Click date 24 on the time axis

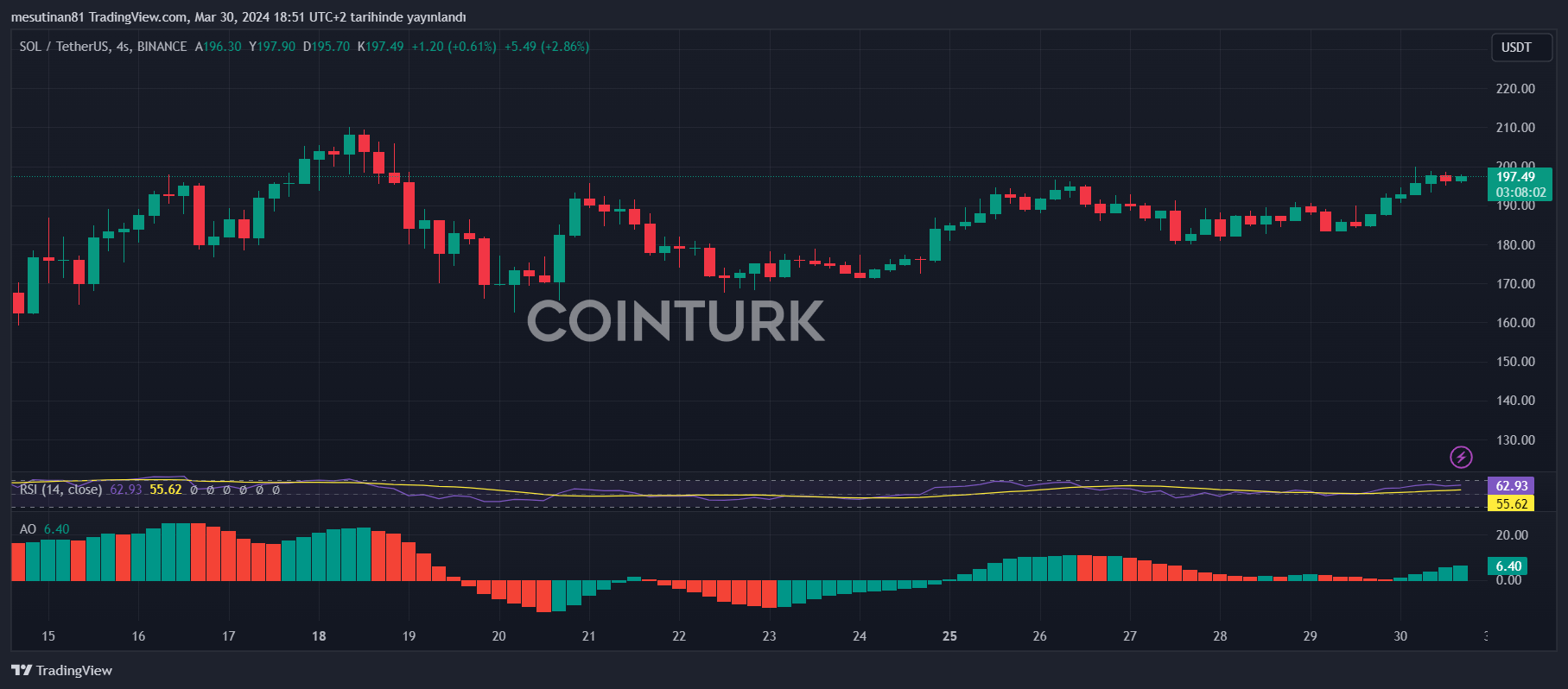click(x=860, y=636)
